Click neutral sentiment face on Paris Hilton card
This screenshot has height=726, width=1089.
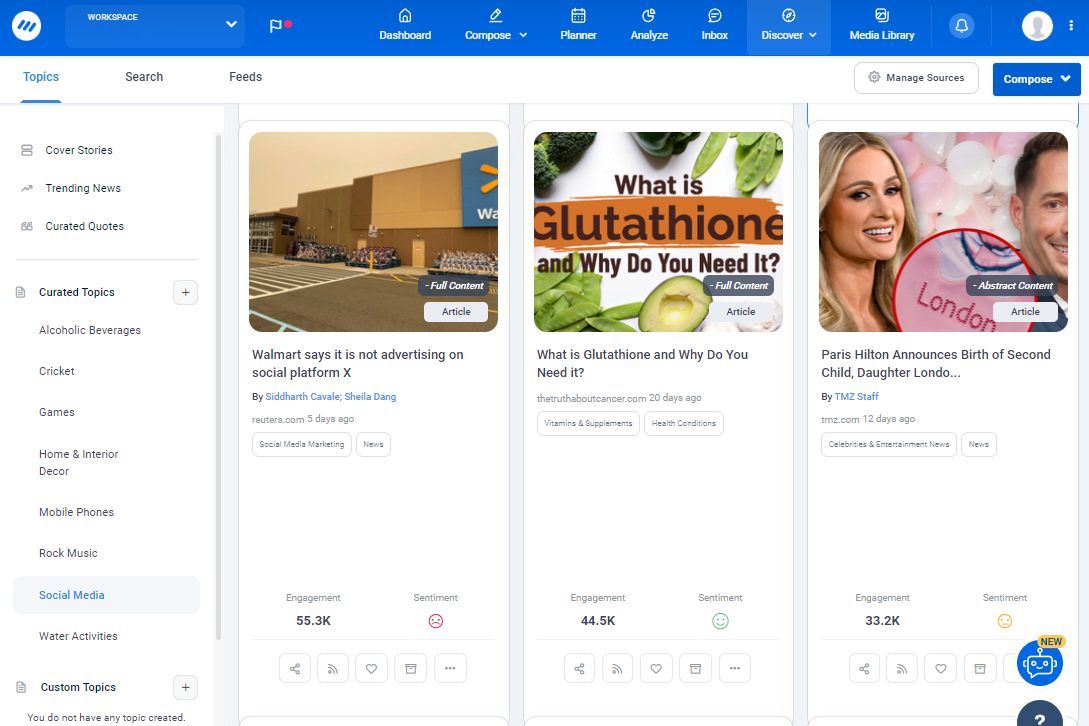(x=1005, y=621)
